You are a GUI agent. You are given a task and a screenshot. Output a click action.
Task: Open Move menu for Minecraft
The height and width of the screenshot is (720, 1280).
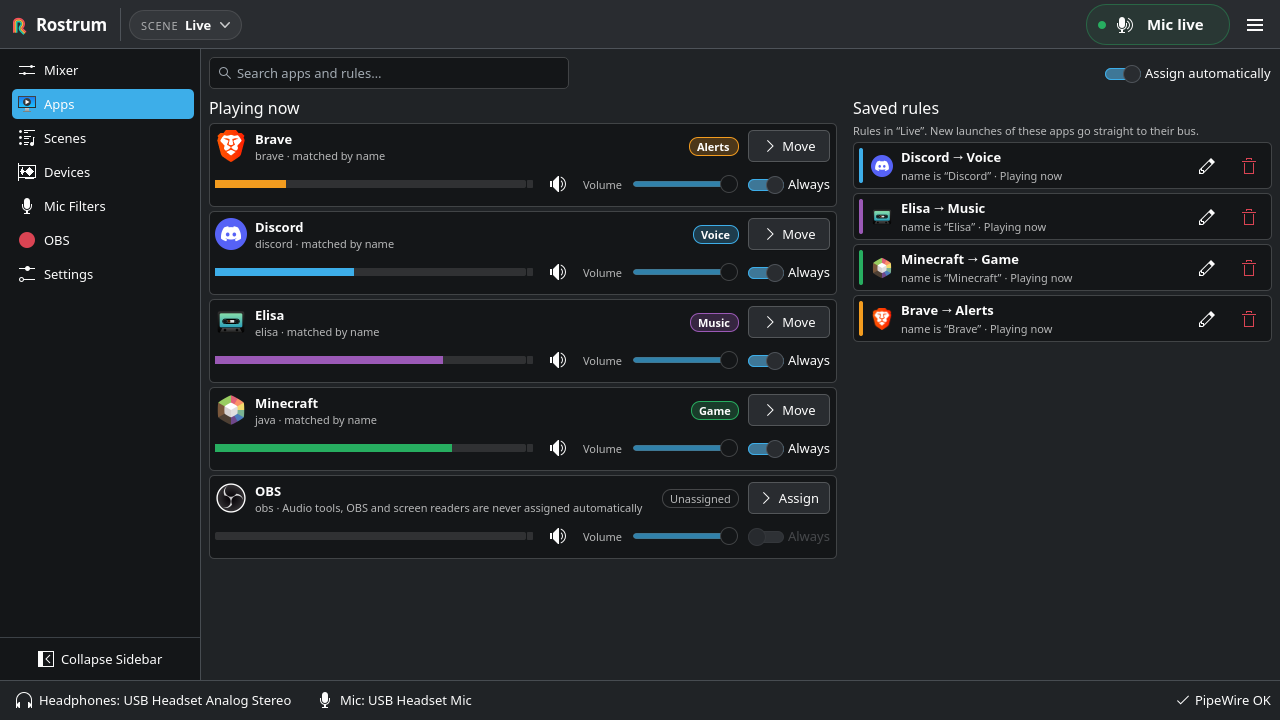coord(789,410)
